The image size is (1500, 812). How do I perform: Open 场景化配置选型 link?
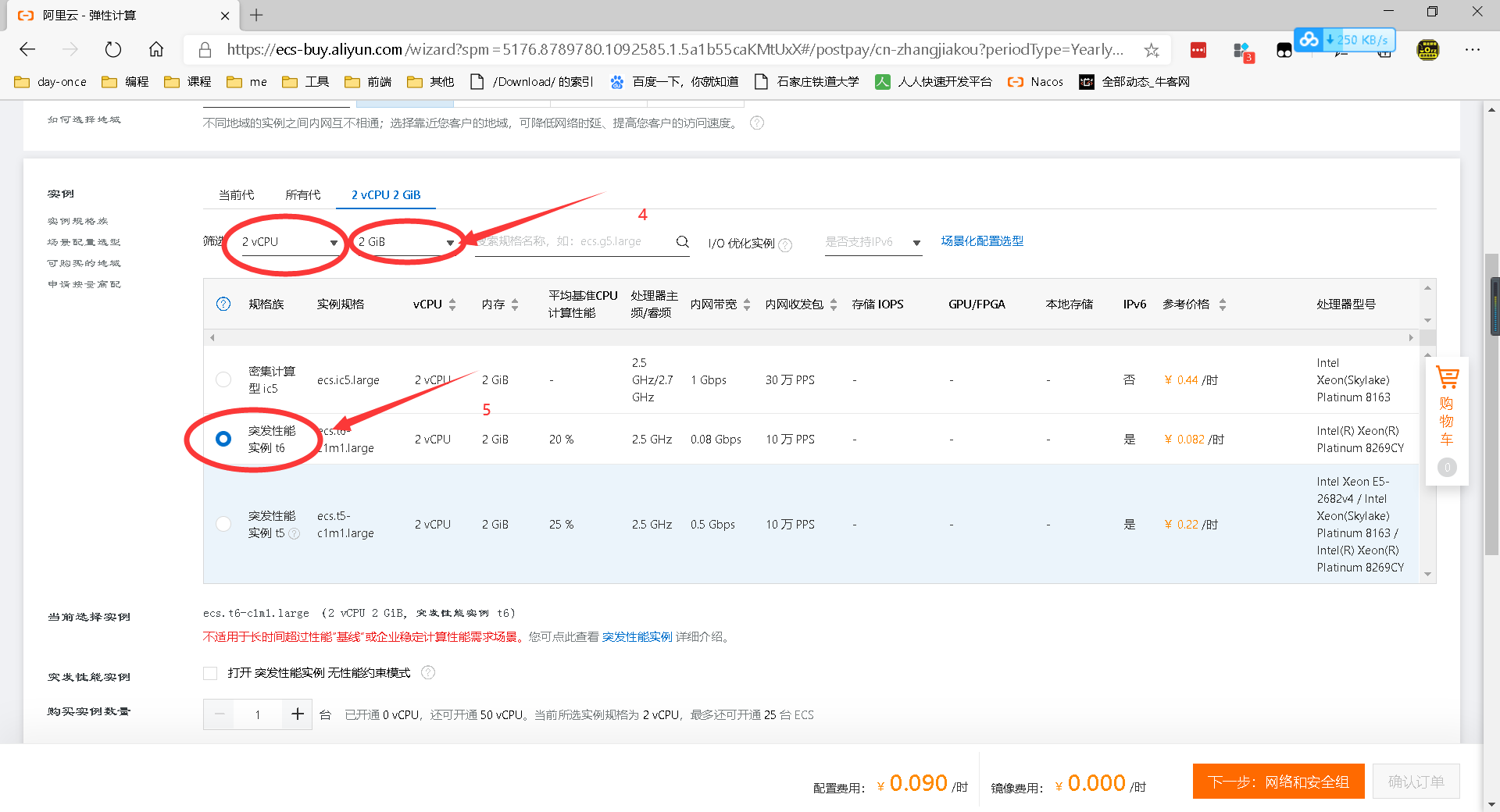coord(982,240)
